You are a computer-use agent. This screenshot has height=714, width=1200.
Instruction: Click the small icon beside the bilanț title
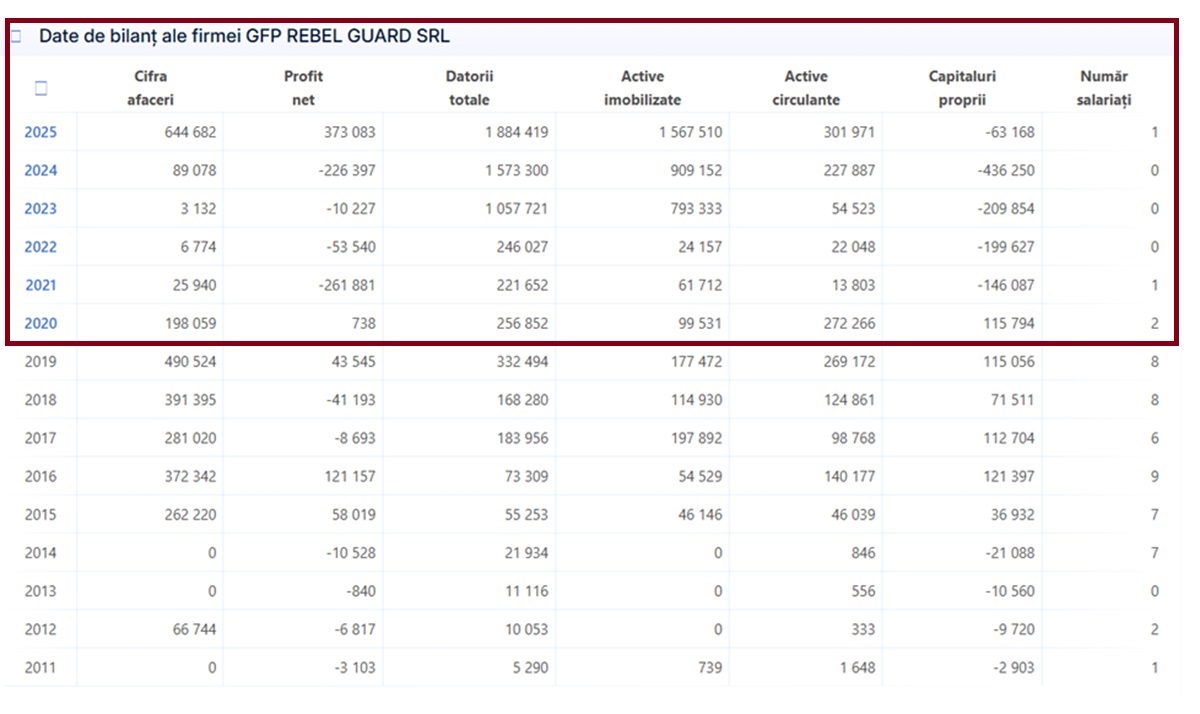(x=16, y=36)
